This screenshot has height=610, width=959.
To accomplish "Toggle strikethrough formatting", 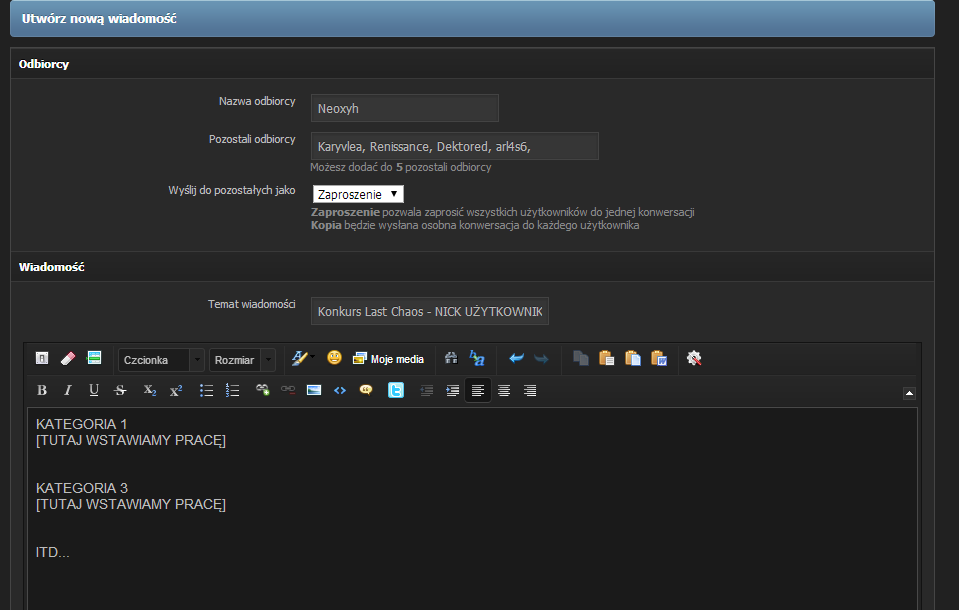I will coord(120,390).
